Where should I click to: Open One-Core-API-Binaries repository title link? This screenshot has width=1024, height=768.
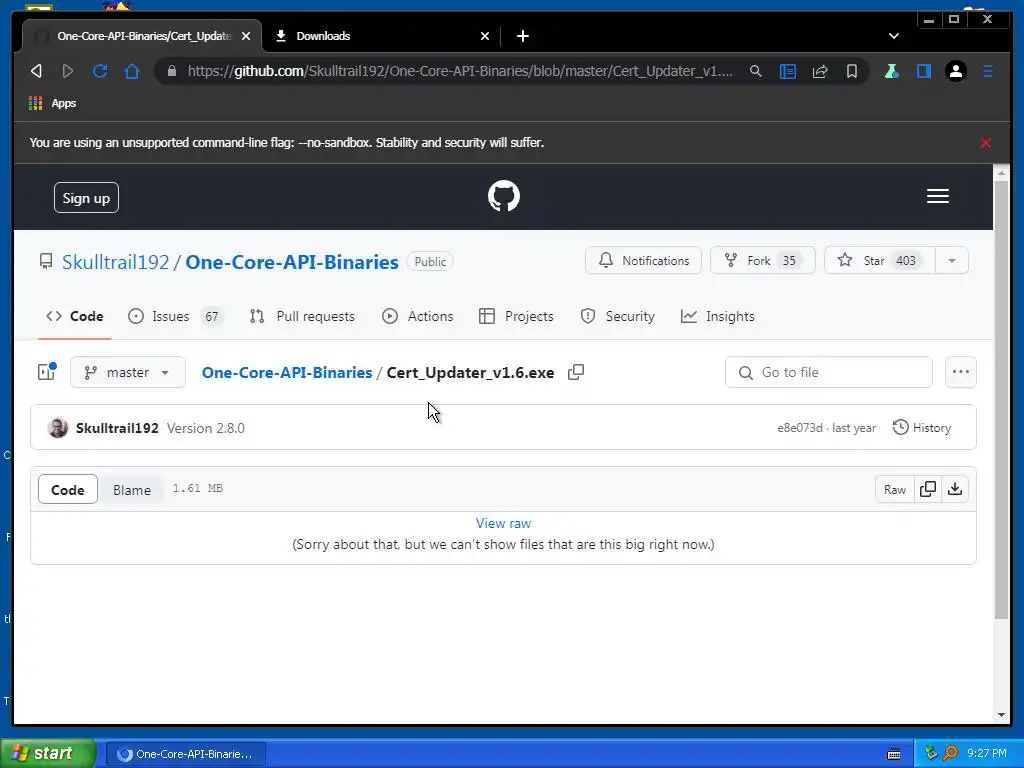click(292, 262)
